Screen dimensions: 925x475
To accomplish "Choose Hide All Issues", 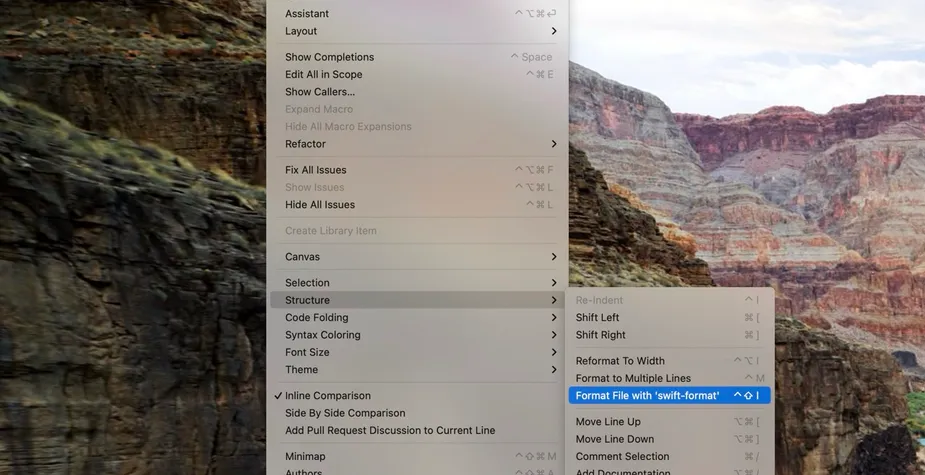I will tap(417, 205).
